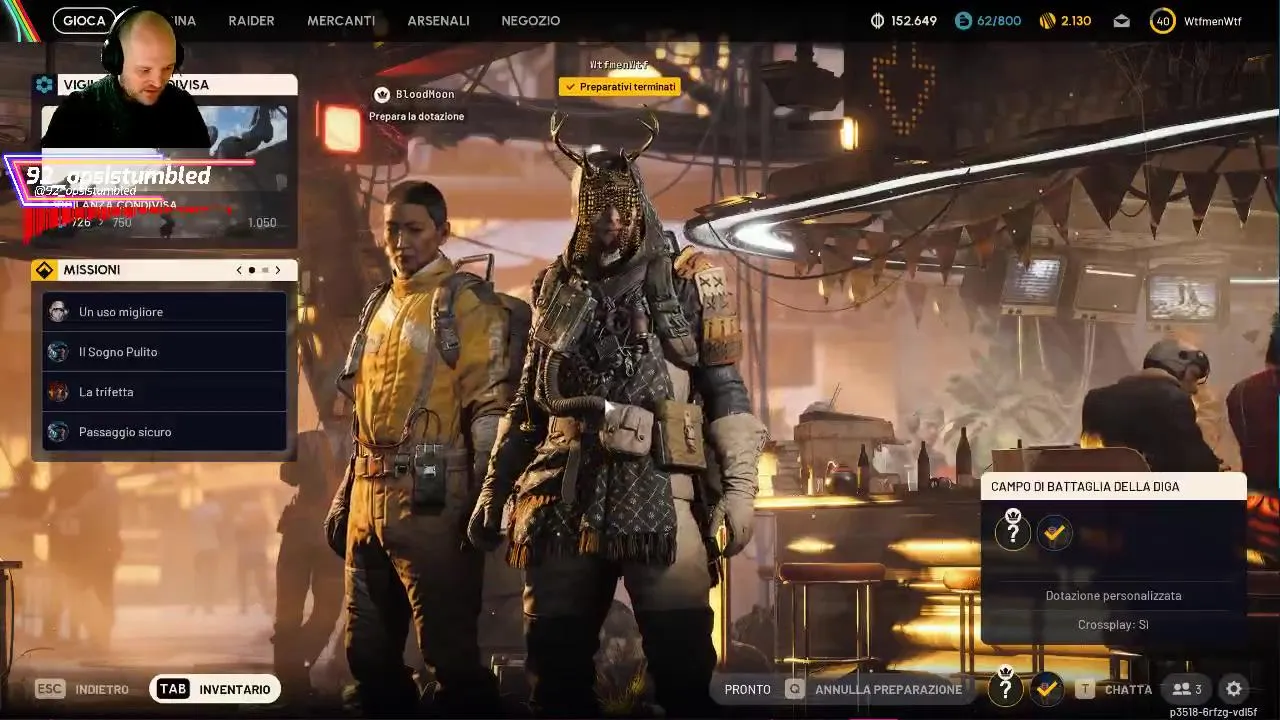The height and width of the screenshot is (720, 1280).
Task: Open mission Passaggio sicuro
Action: coord(164,432)
